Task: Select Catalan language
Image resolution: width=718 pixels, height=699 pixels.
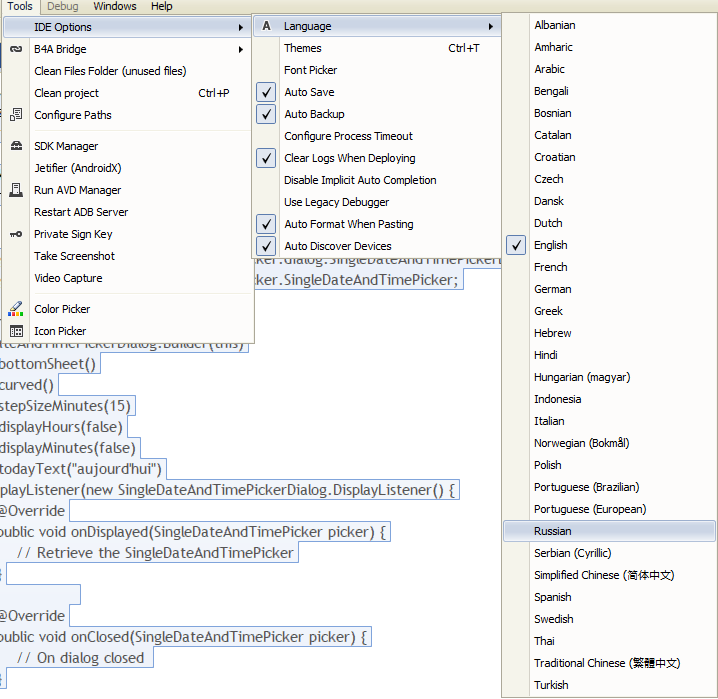Action: (553, 135)
